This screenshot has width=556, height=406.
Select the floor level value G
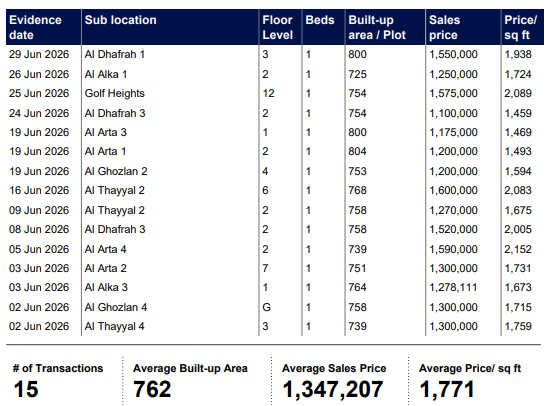coord(266,307)
